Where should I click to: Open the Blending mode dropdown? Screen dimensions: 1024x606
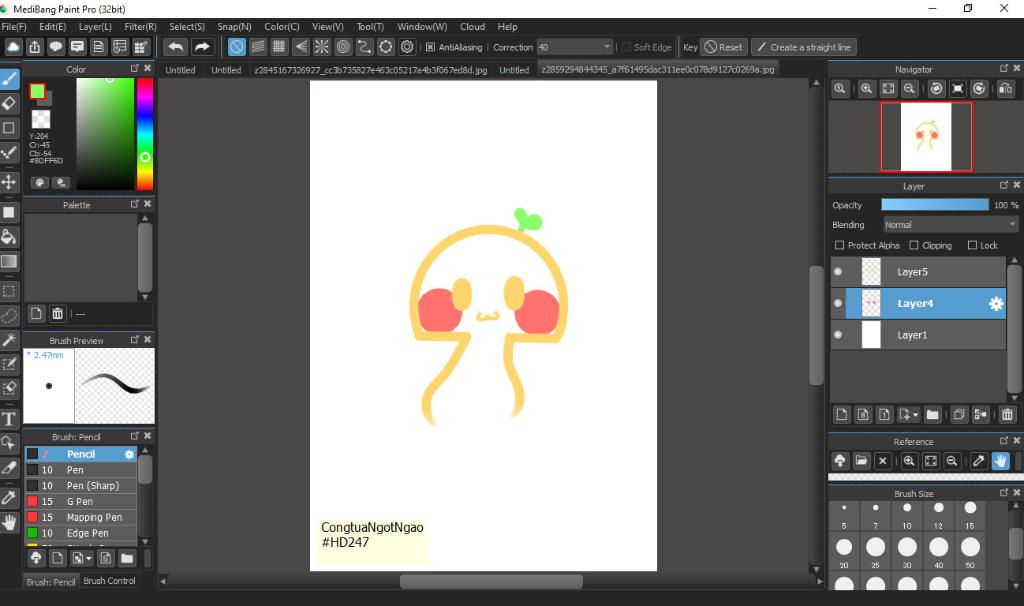(949, 225)
